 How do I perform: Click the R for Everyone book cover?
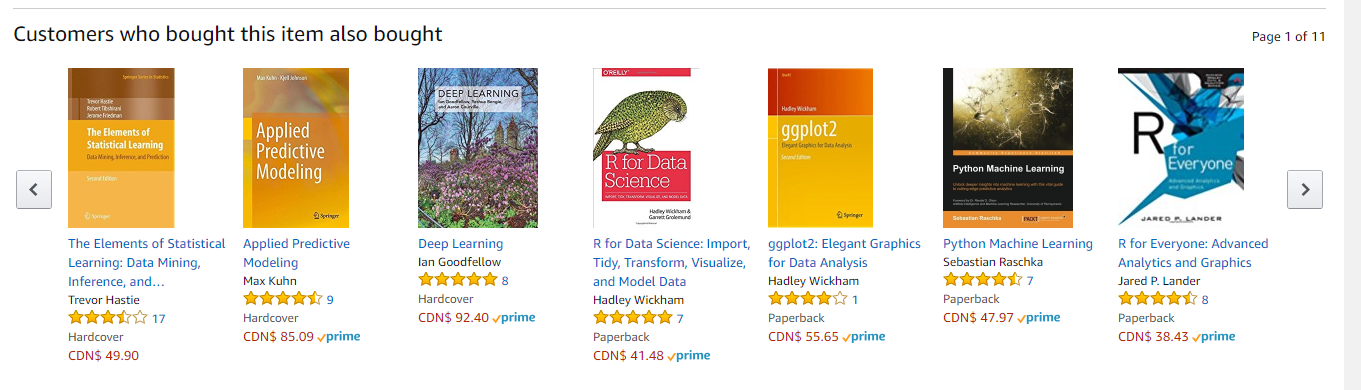pos(1181,148)
